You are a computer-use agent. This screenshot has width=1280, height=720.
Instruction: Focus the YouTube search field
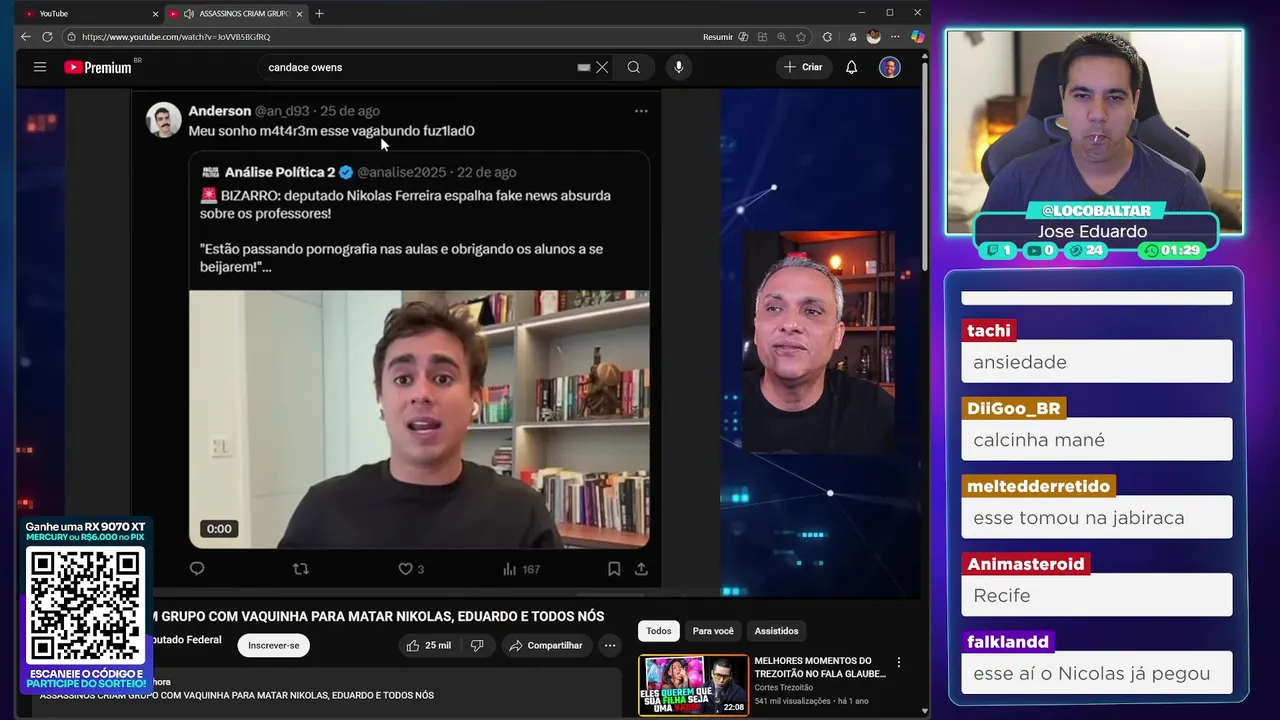tap(420, 67)
